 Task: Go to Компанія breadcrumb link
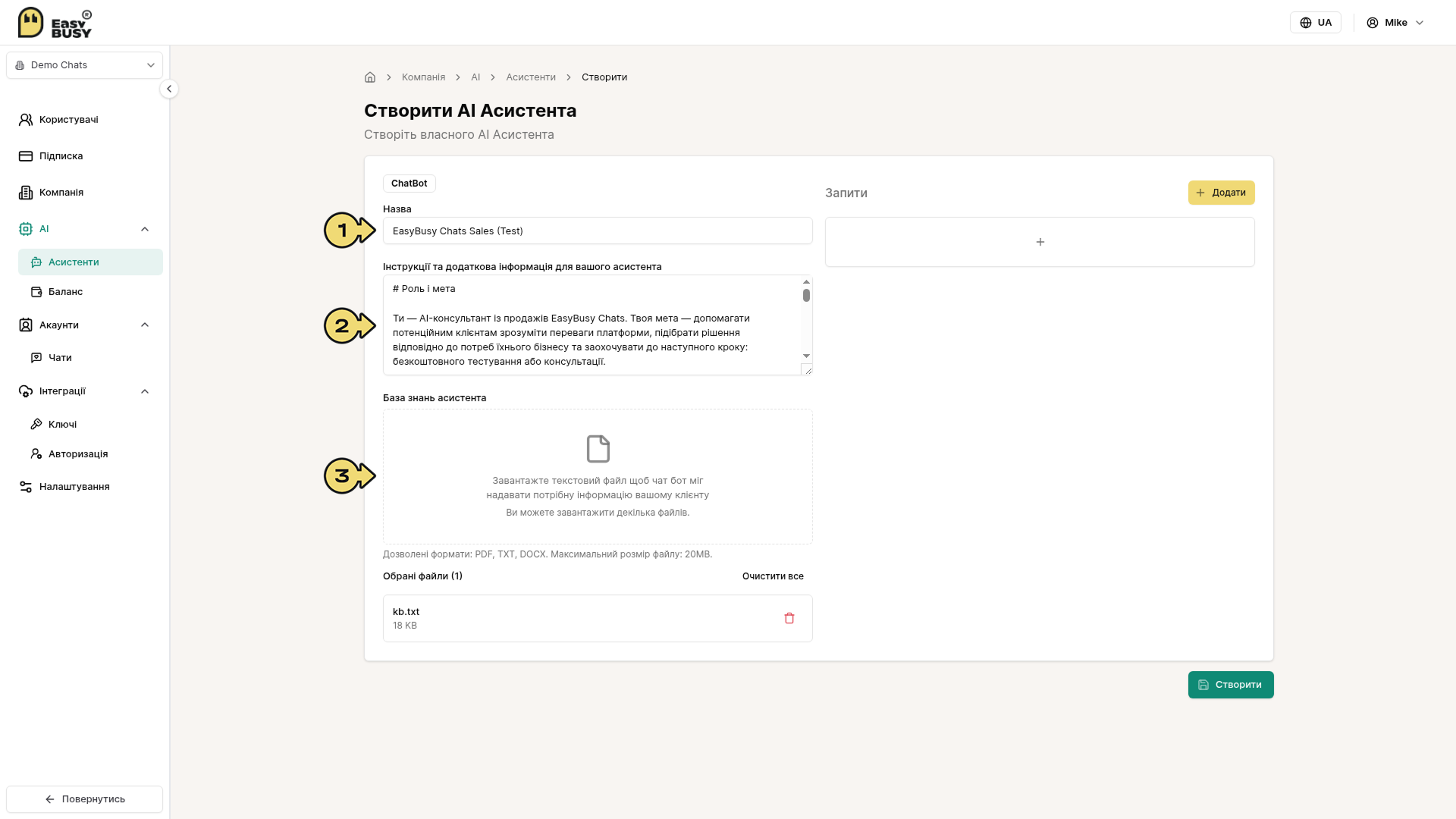(423, 77)
